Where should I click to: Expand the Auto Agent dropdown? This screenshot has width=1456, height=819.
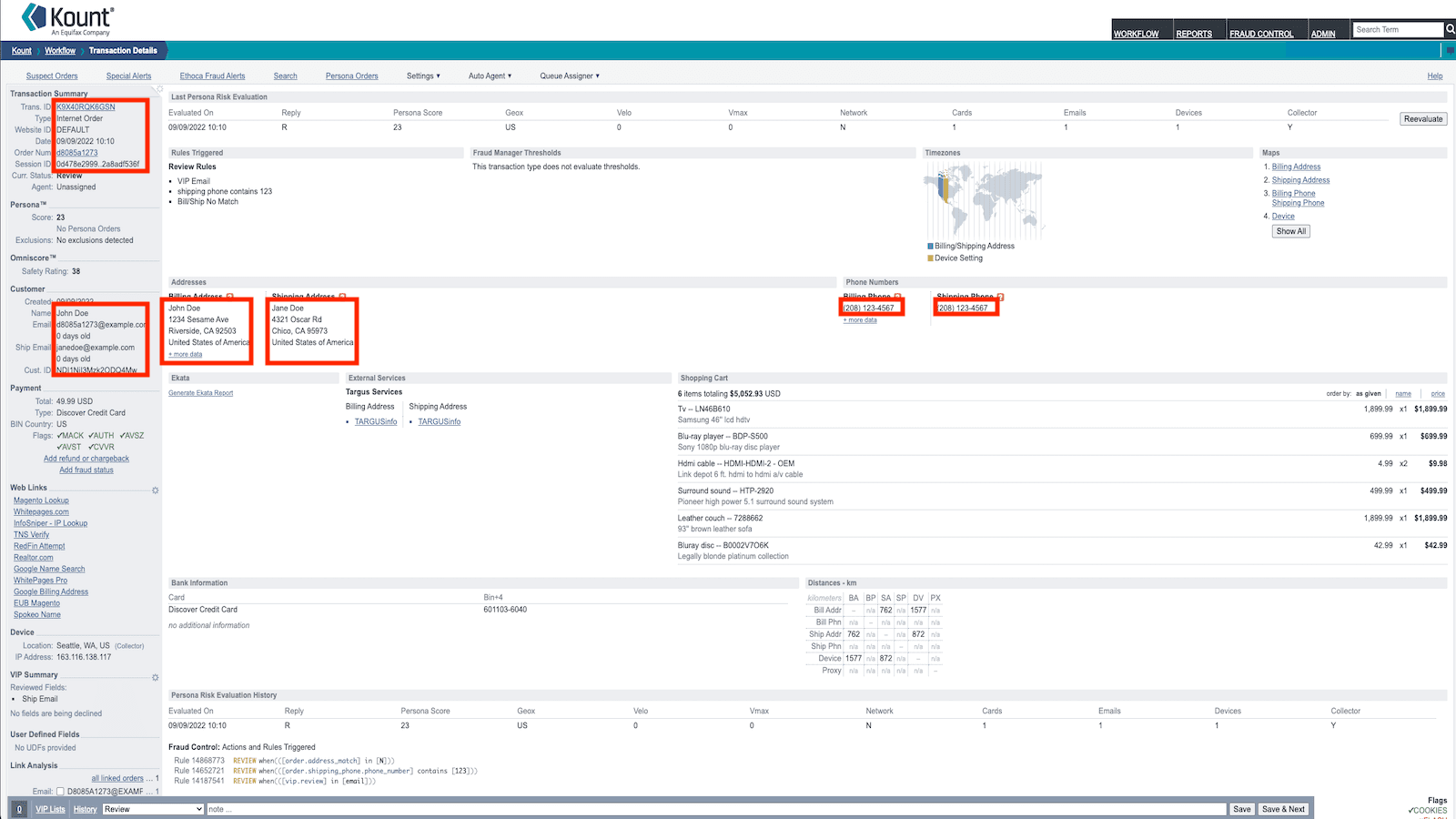click(x=490, y=76)
